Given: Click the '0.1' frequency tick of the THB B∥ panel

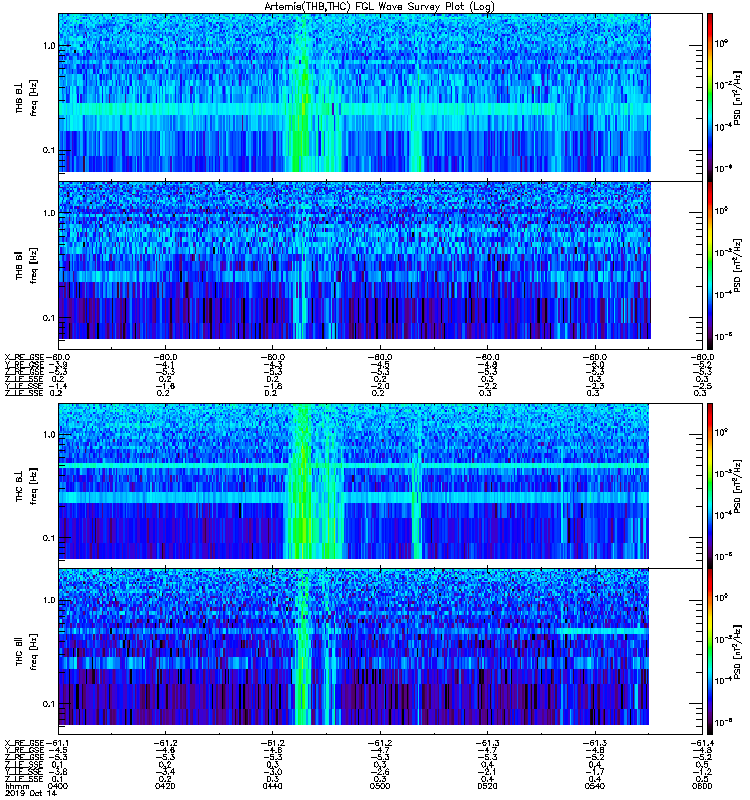Looking at the screenshot, I should coord(49,318).
